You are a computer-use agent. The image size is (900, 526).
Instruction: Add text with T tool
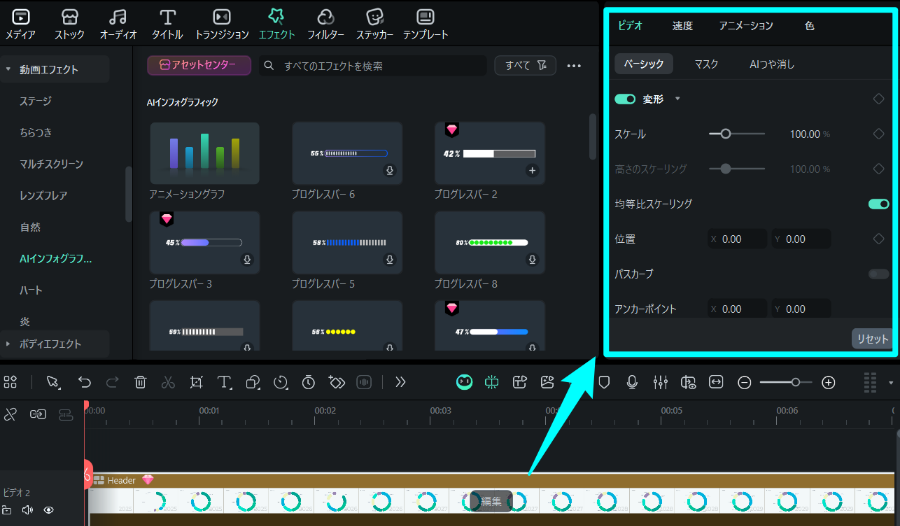(x=224, y=382)
